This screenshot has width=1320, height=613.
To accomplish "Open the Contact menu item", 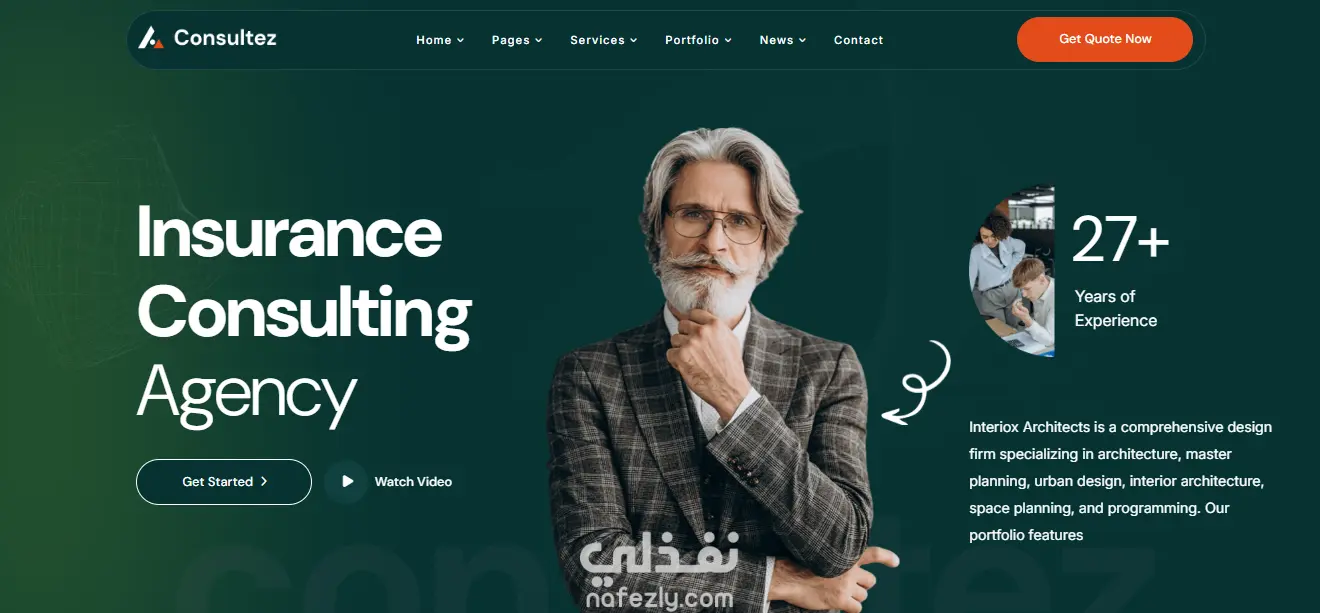I will [x=858, y=40].
